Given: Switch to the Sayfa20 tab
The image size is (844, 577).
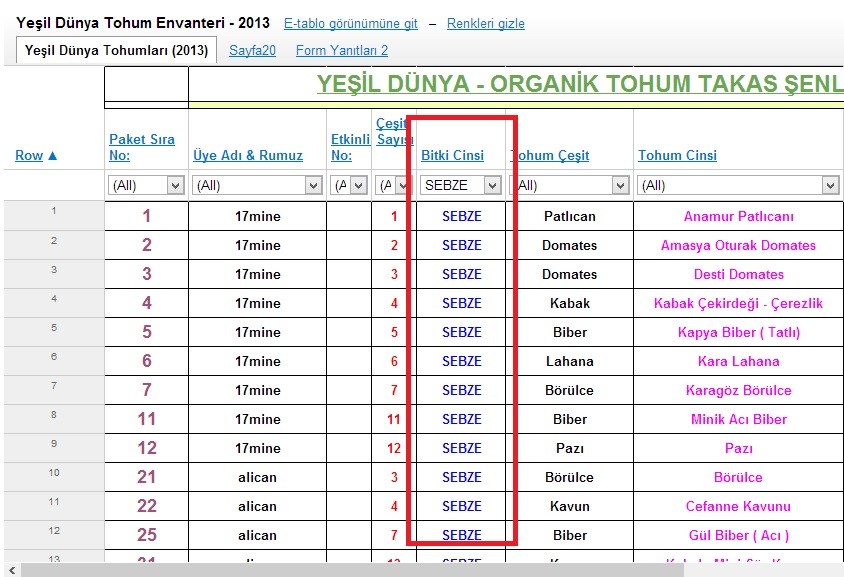Looking at the screenshot, I should point(252,49).
